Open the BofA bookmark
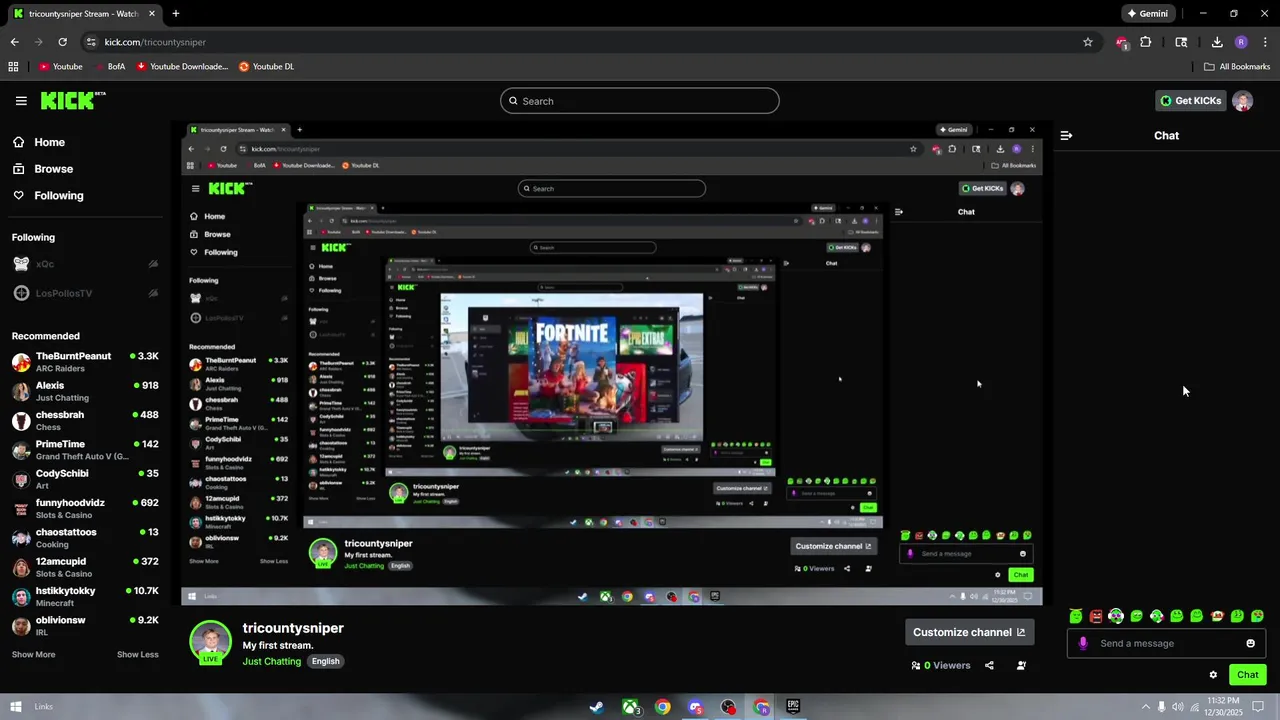The width and height of the screenshot is (1280, 720). [109, 67]
